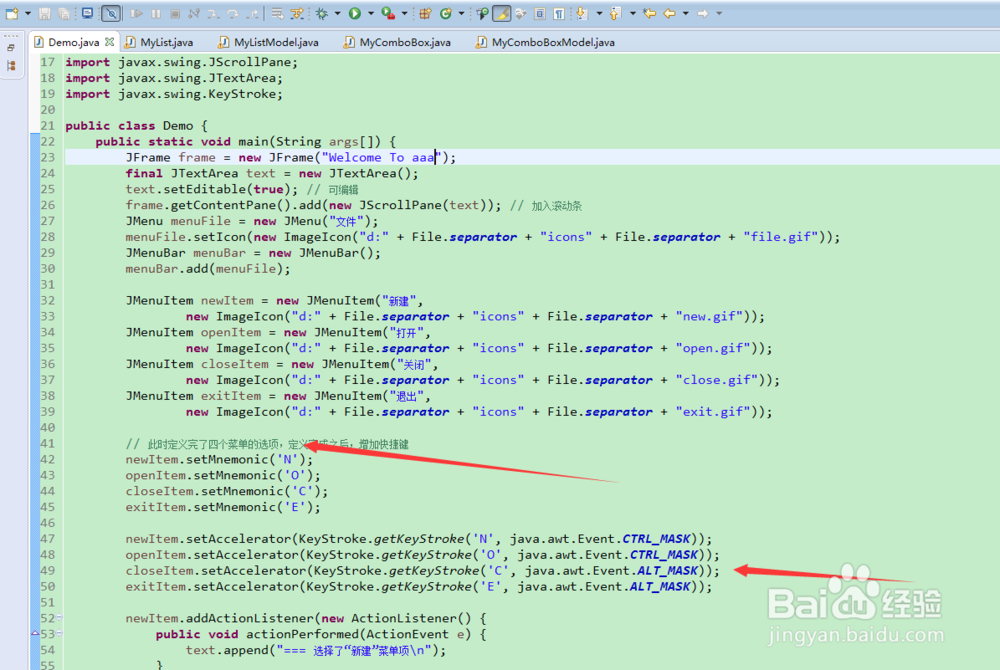Navigate Forward with grey arrow
Screen dimensions: 1000x670
coord(703,13)
